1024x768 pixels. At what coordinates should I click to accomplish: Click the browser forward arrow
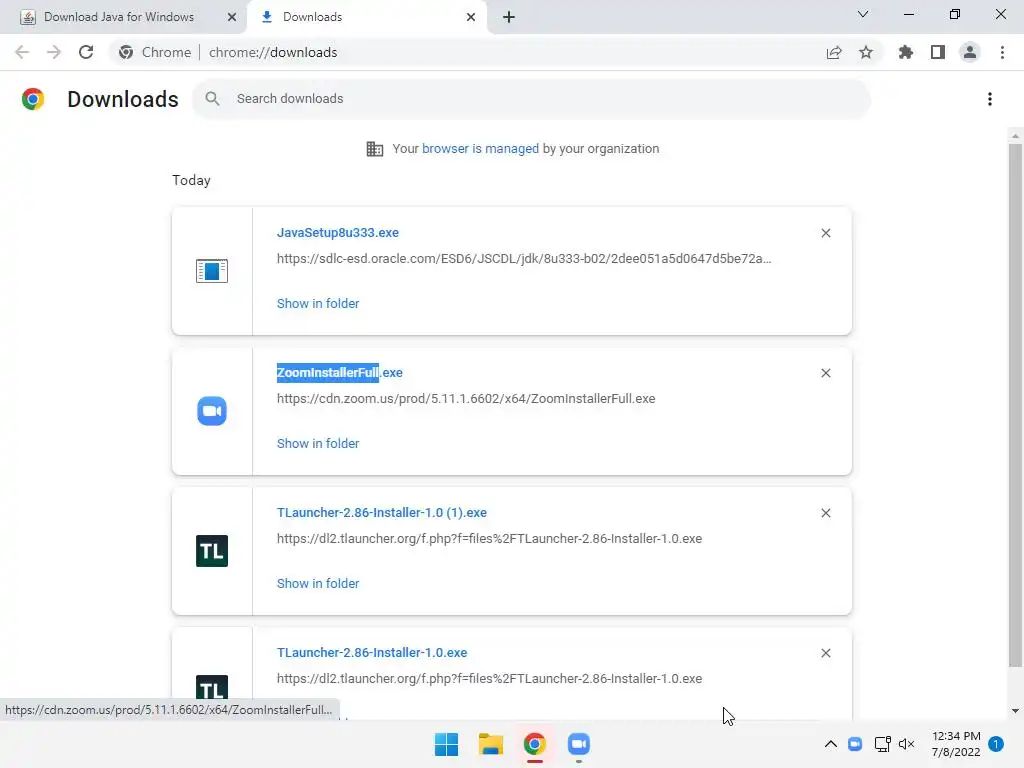(x=54, y=52)
